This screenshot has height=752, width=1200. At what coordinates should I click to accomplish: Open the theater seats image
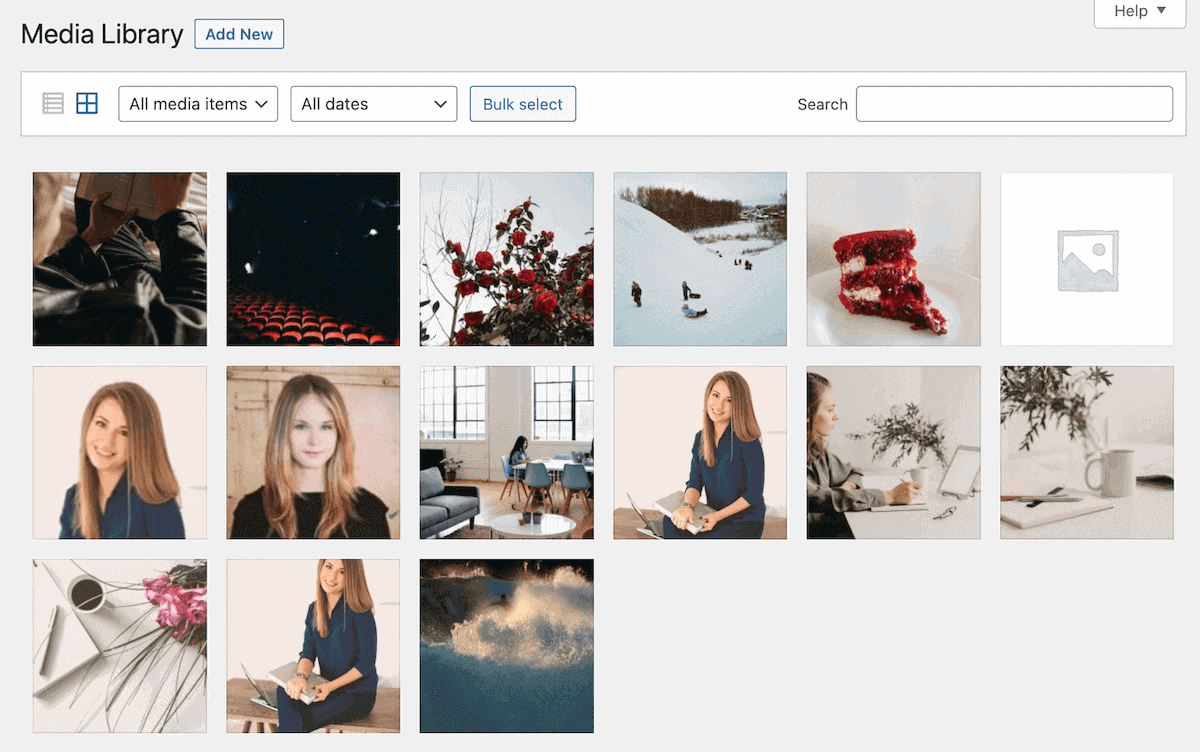pos(313,259)
